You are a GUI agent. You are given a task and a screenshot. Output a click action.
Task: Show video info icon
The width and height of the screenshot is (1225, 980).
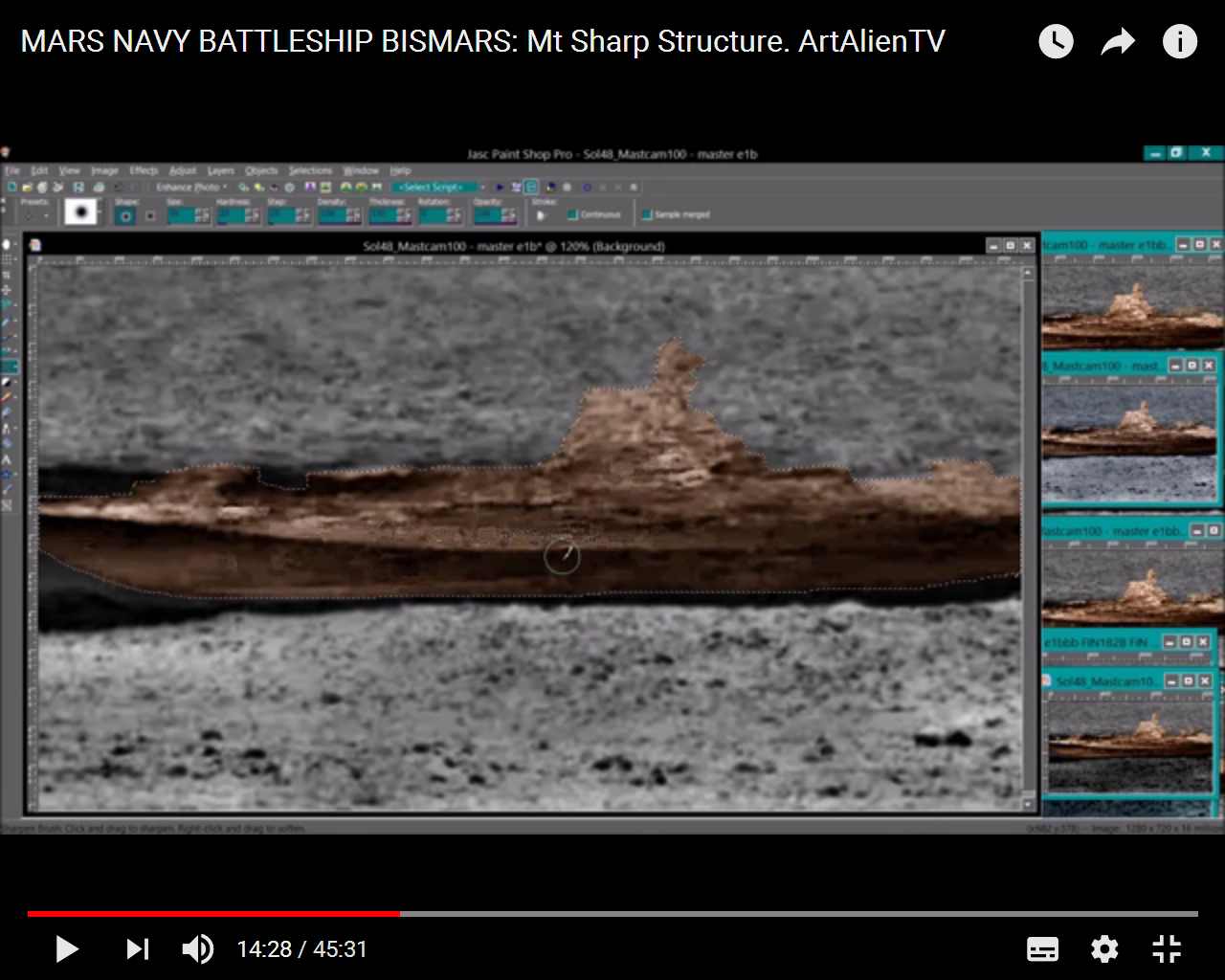1179,41
